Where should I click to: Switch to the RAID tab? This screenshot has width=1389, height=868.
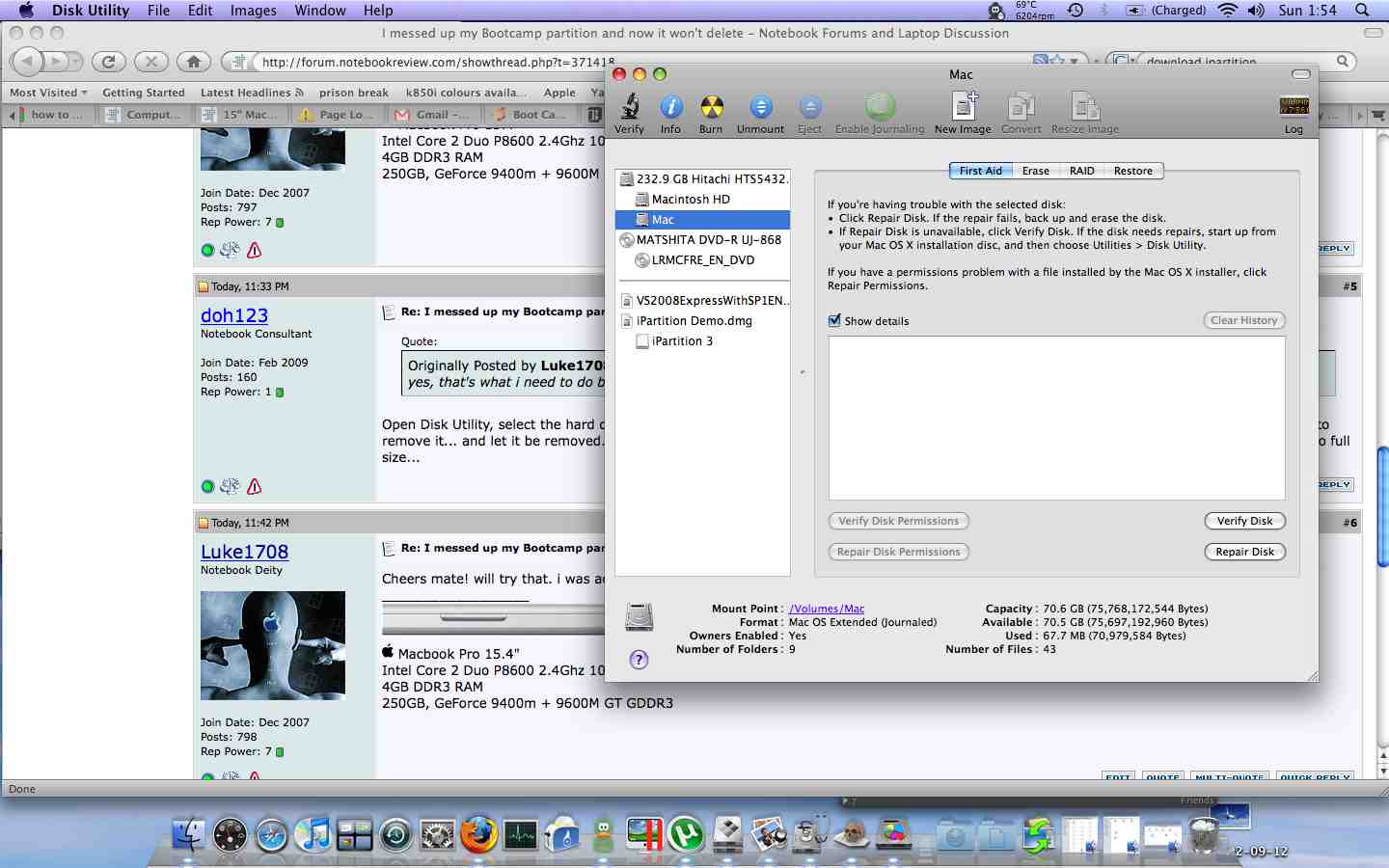[x=1081, y=171]
